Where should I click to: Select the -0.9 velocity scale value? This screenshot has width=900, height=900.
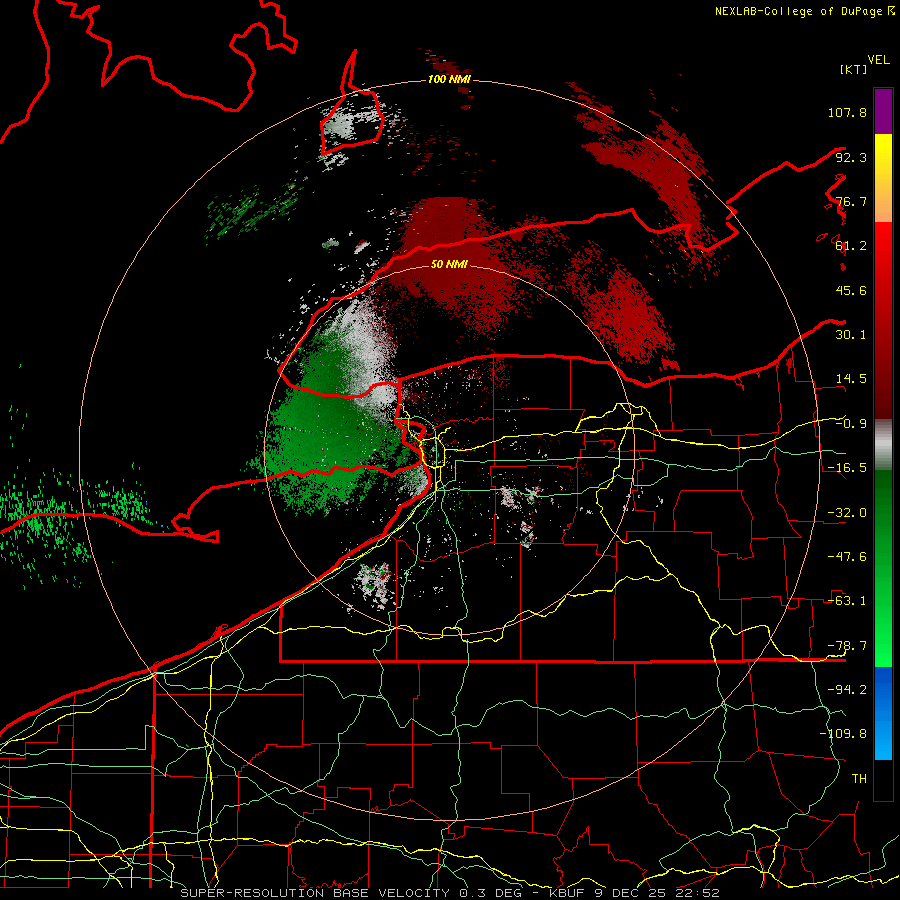pos(851,424)
